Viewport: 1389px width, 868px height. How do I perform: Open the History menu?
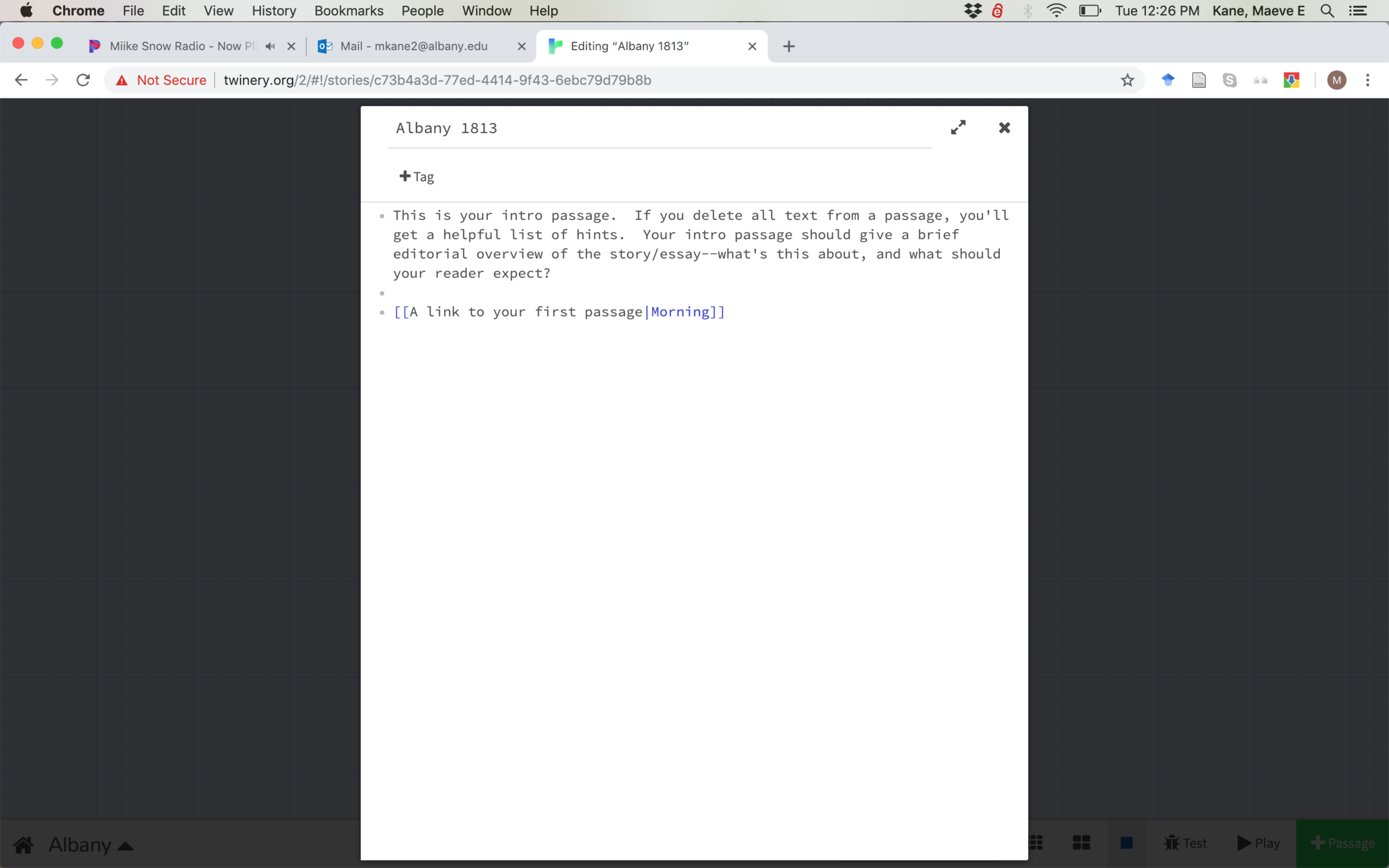coord(273,11)
